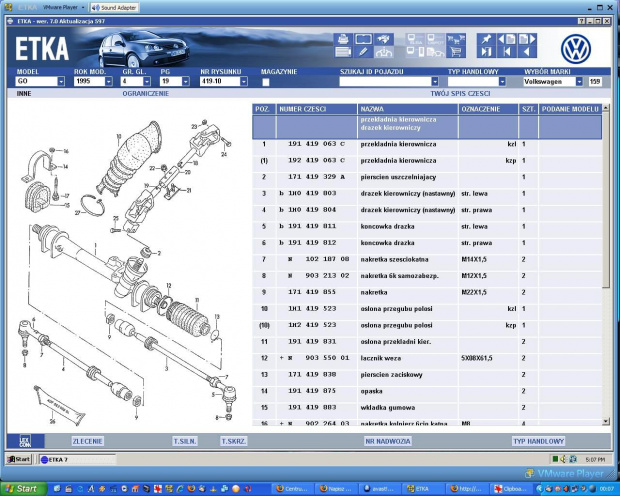The image size is (620, 496).
Task: Click the parts list scroll up arrow
Action: 606,108
